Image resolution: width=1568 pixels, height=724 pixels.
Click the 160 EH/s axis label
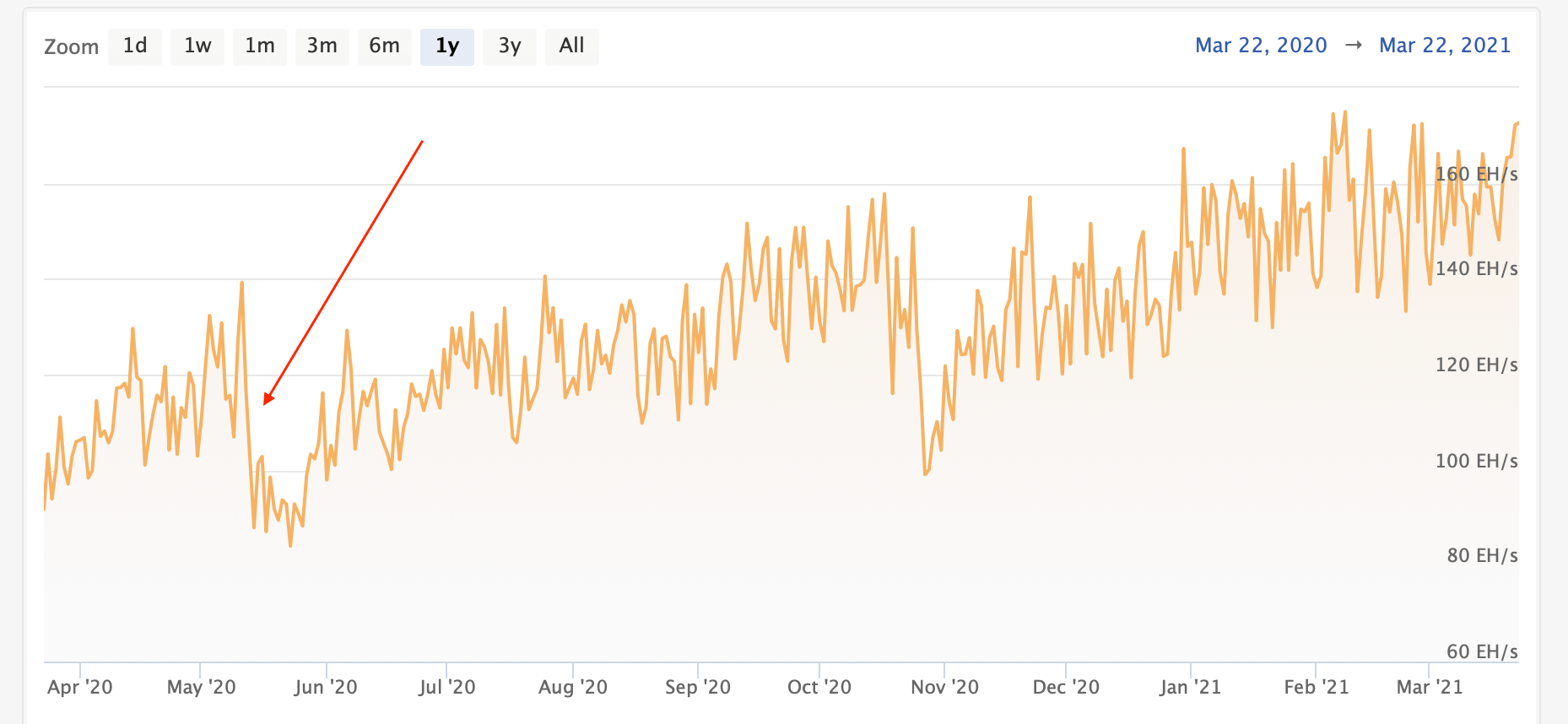pos(1477,174)
